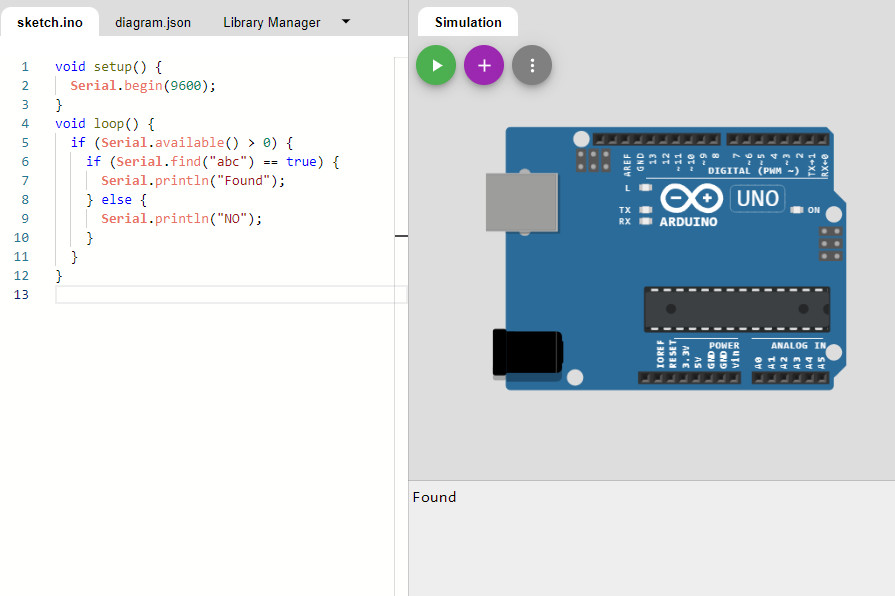Click the ANALOG IN label on the board

799,345
